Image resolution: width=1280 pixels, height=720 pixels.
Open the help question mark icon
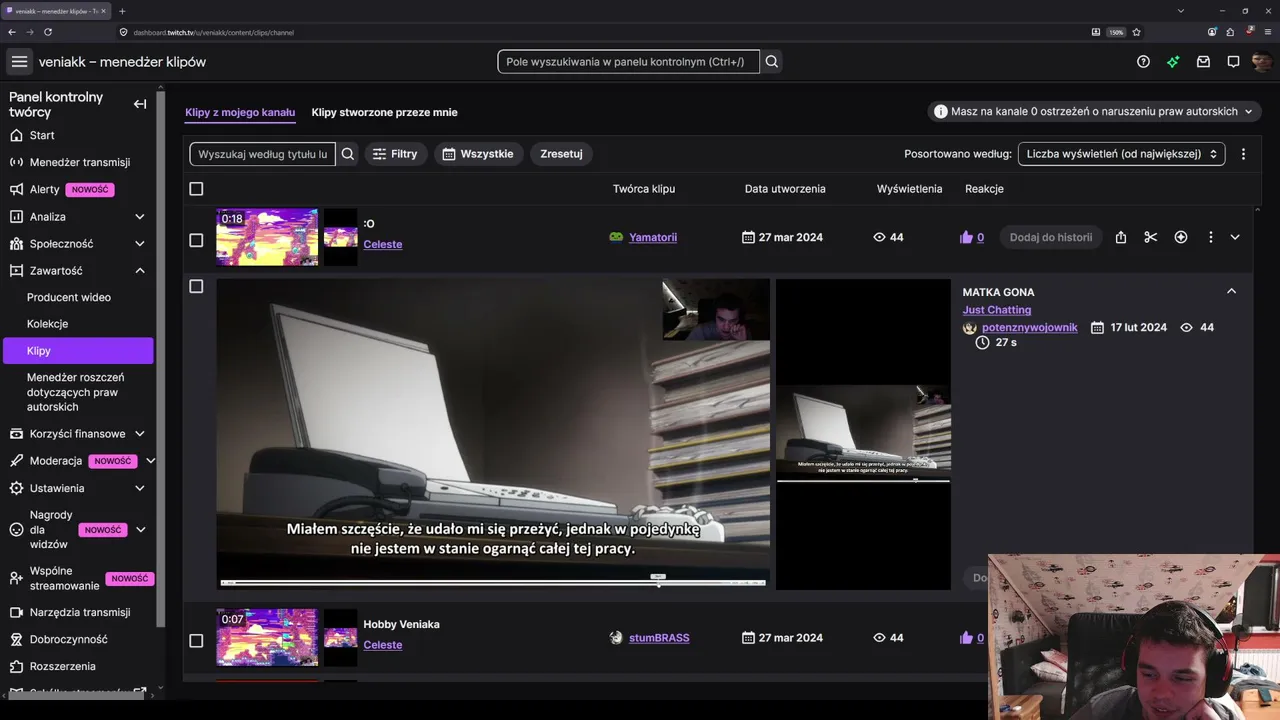click(x=1143, y=62)
